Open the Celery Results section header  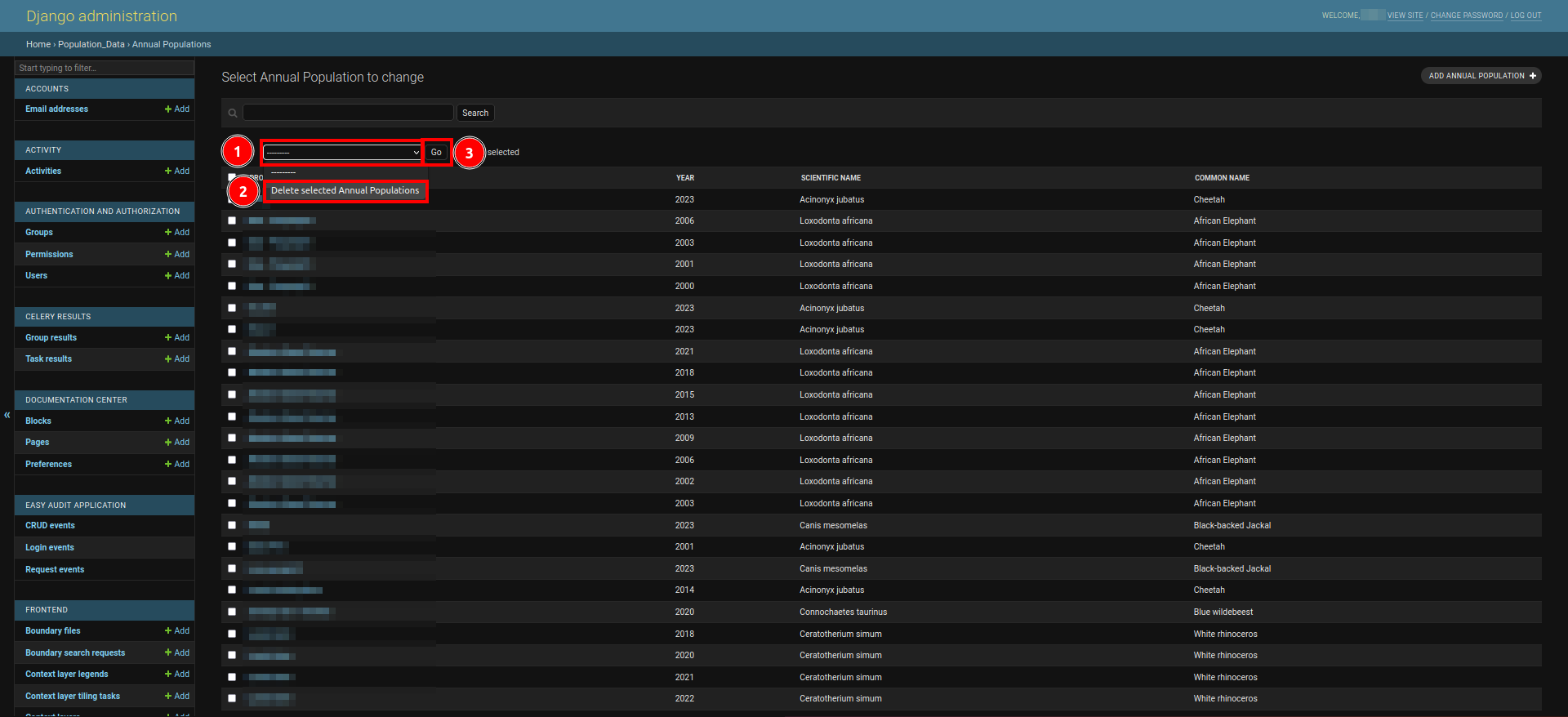[58, 316]
